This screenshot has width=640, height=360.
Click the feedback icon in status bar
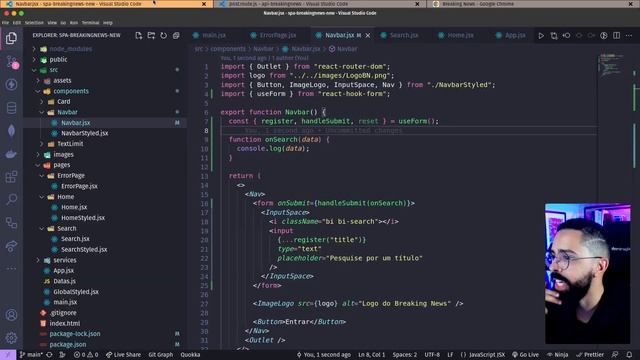(615, 355)
